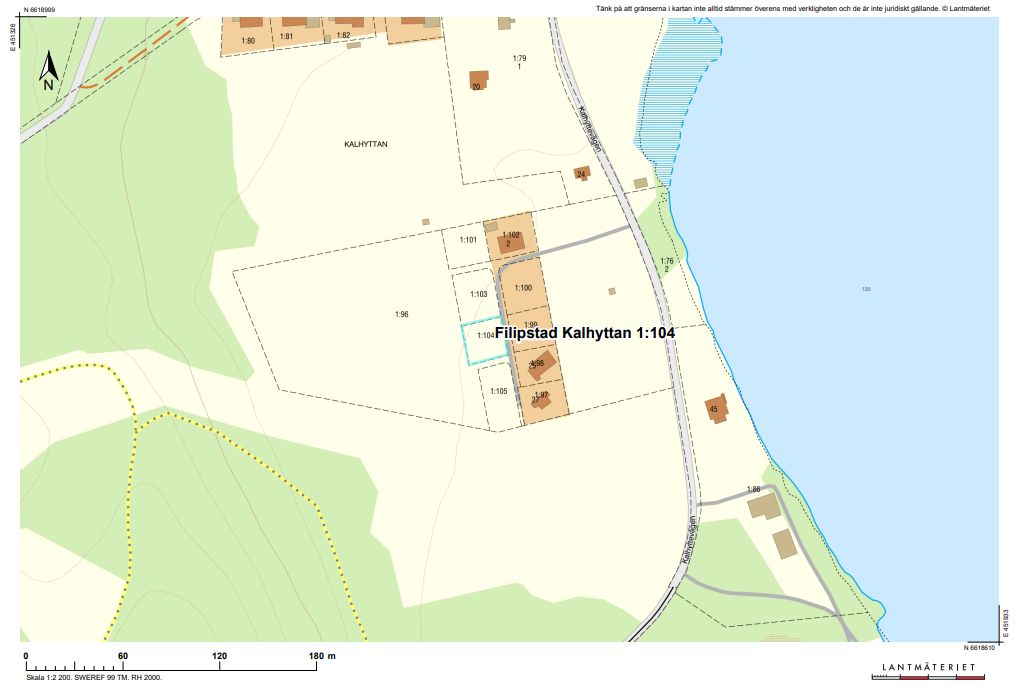Image resolution: width=1017 pixels, height=697 pixels.
Task: Select the building numbered 24
Action: click(582, 173)
